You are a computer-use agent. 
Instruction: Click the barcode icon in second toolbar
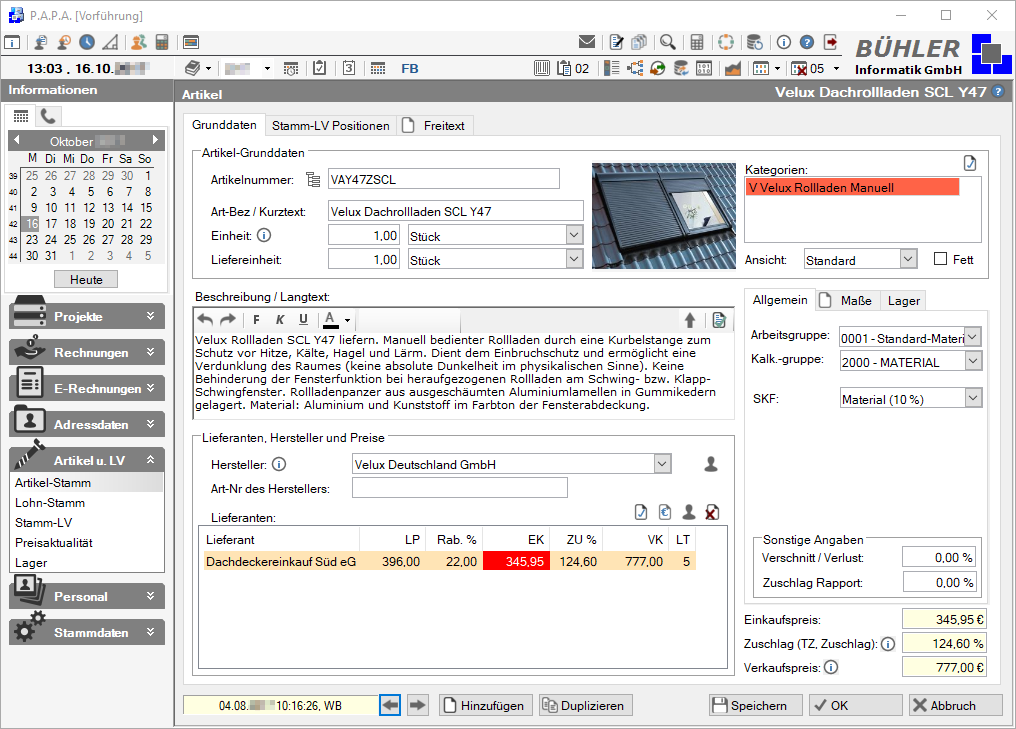point(542,68)
